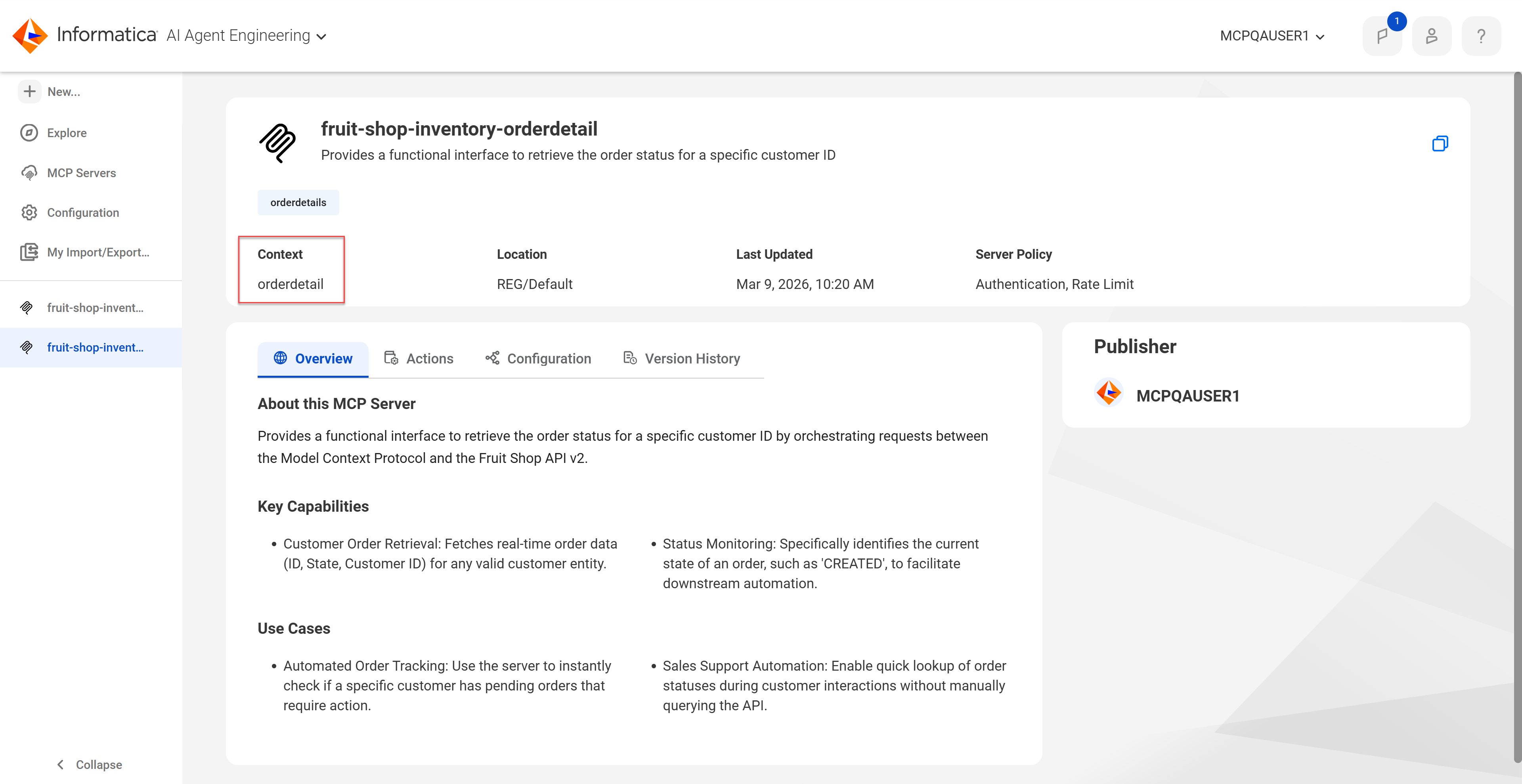Click the Status Monitoring bullet text
The width and height of the screenshot is (1522, 784).
click(x=820, y=564)
